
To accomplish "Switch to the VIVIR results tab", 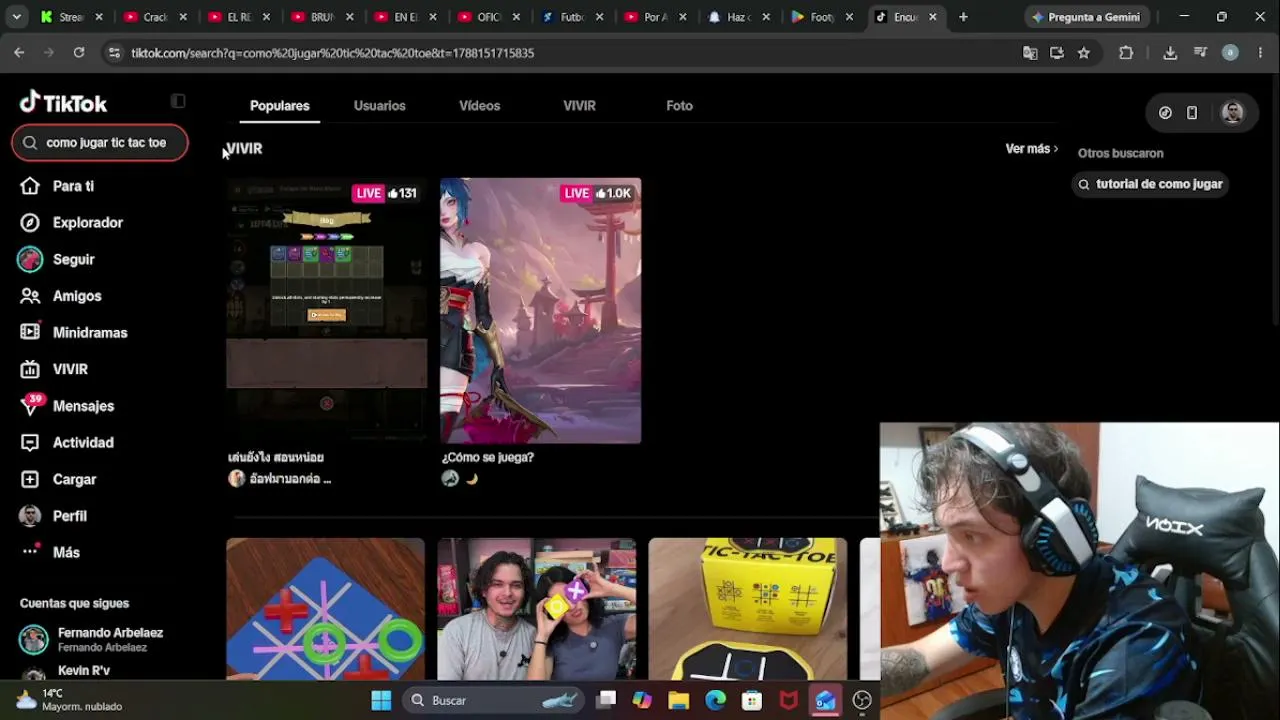I will pyautogui.click(x=580, y=106).
